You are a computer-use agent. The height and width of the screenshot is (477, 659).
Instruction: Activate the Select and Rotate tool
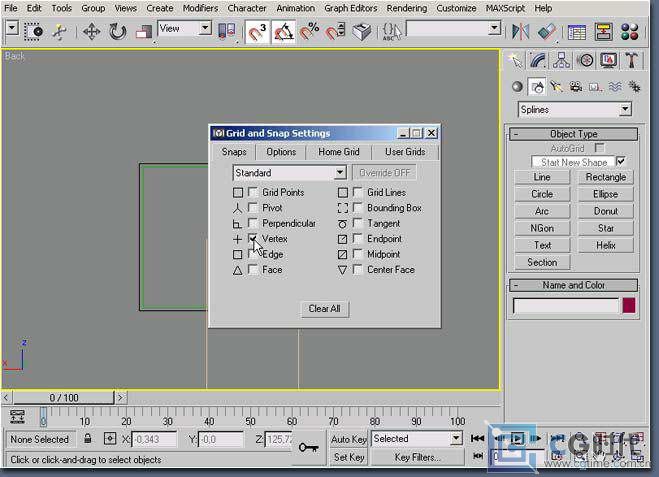coord(117,32)
